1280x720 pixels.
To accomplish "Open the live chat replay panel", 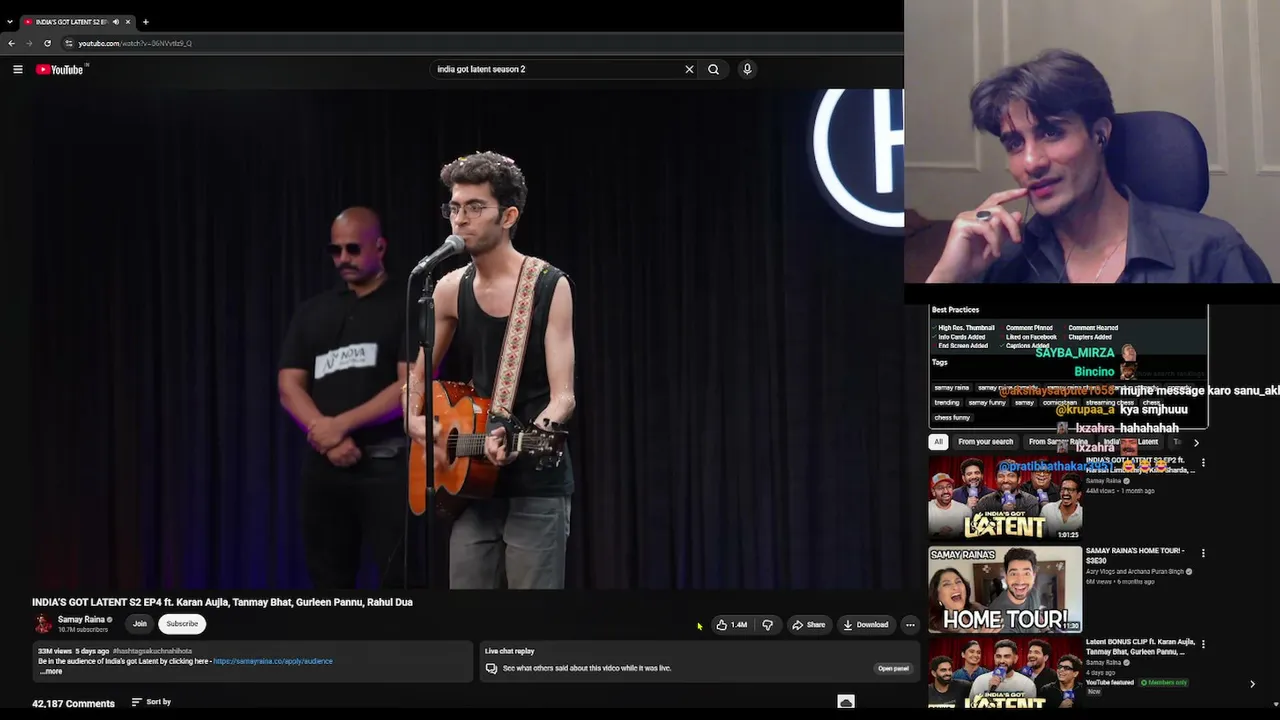I will click(893, 668).
